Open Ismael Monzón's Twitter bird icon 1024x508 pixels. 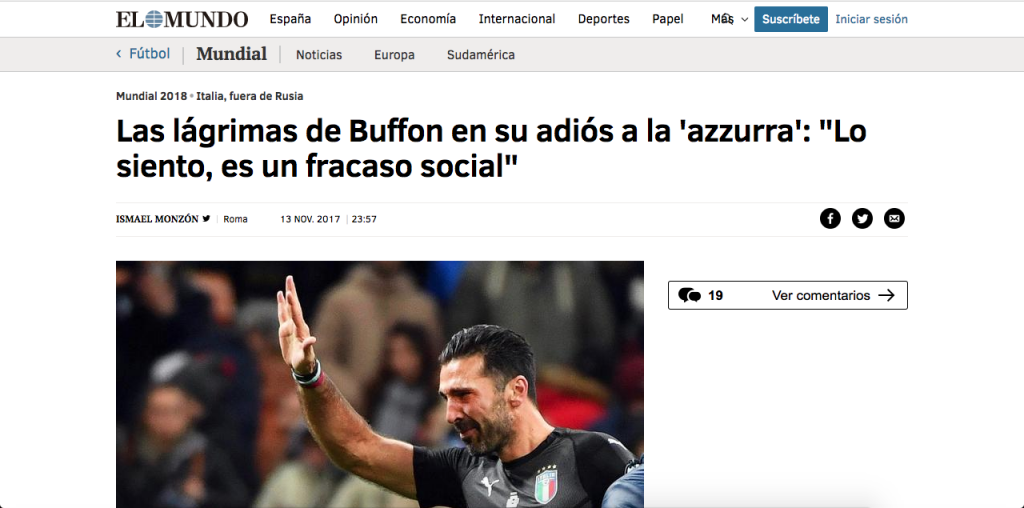pyautogui.click(x=206, y=219)
